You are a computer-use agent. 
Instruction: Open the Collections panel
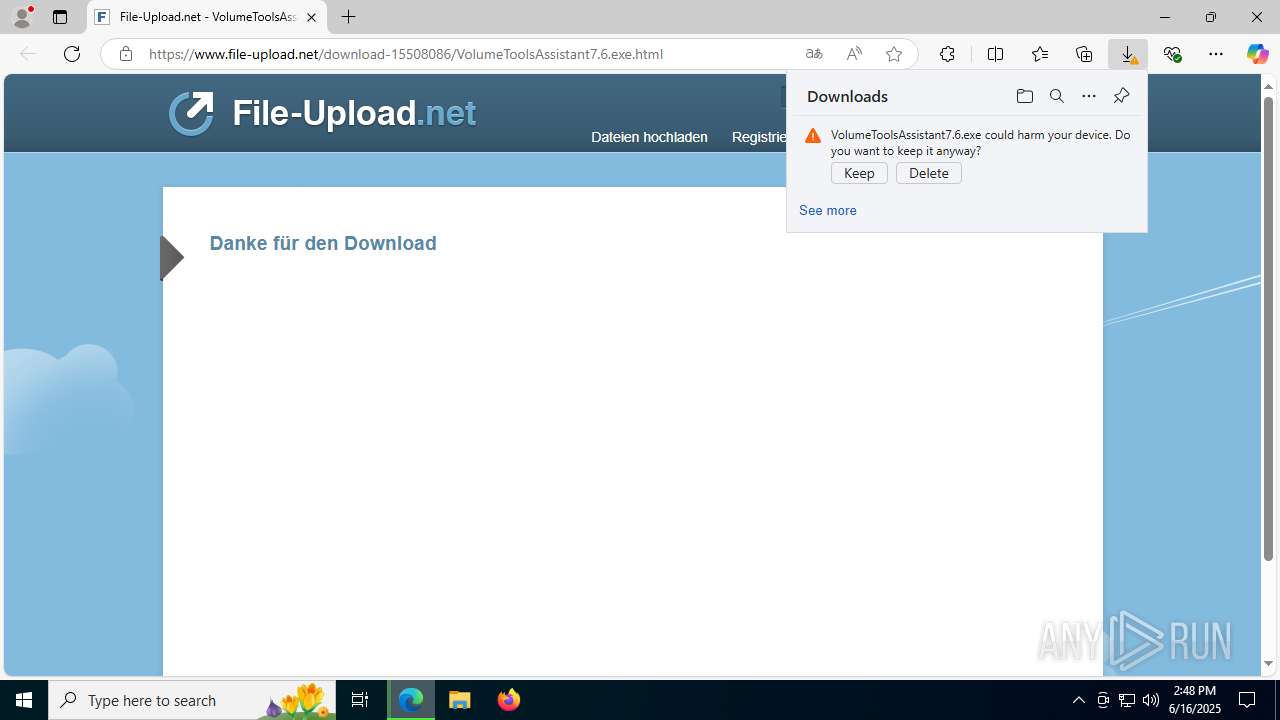(1084, 54)
